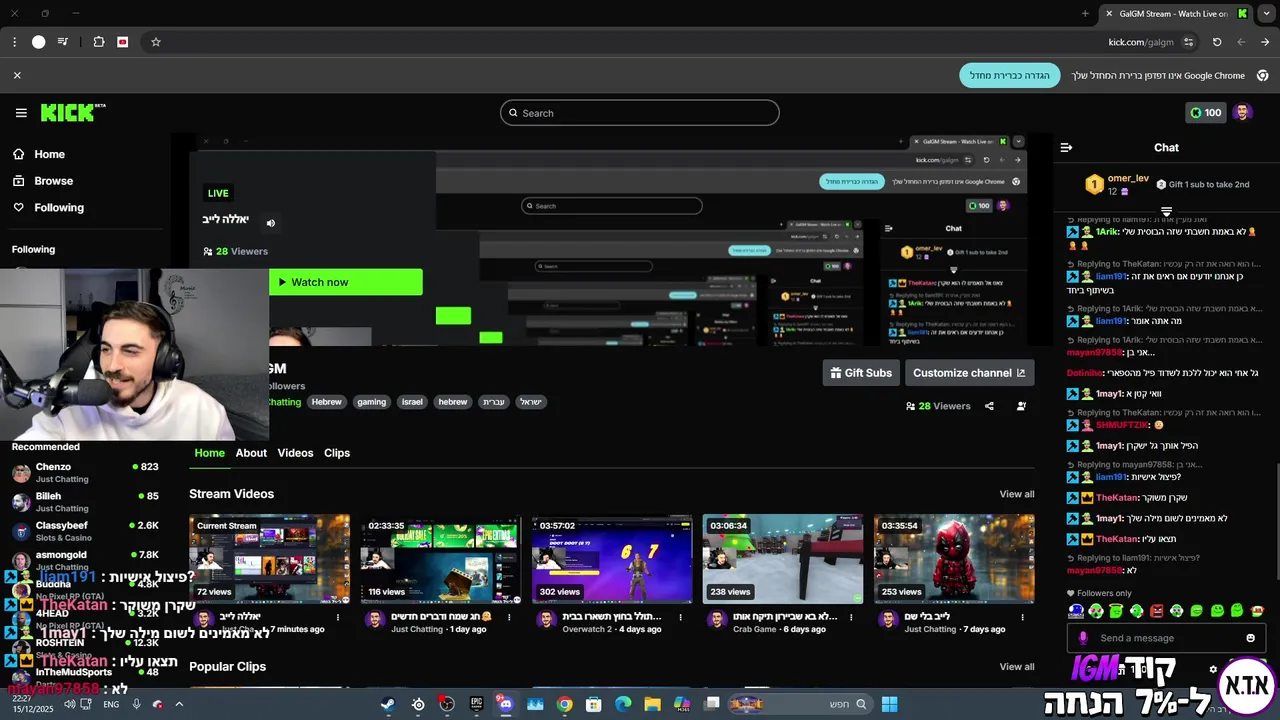Viewport: 1280px width, 720px height.
Task: Click the blue headphones emote
Action: coord(1076,611)
